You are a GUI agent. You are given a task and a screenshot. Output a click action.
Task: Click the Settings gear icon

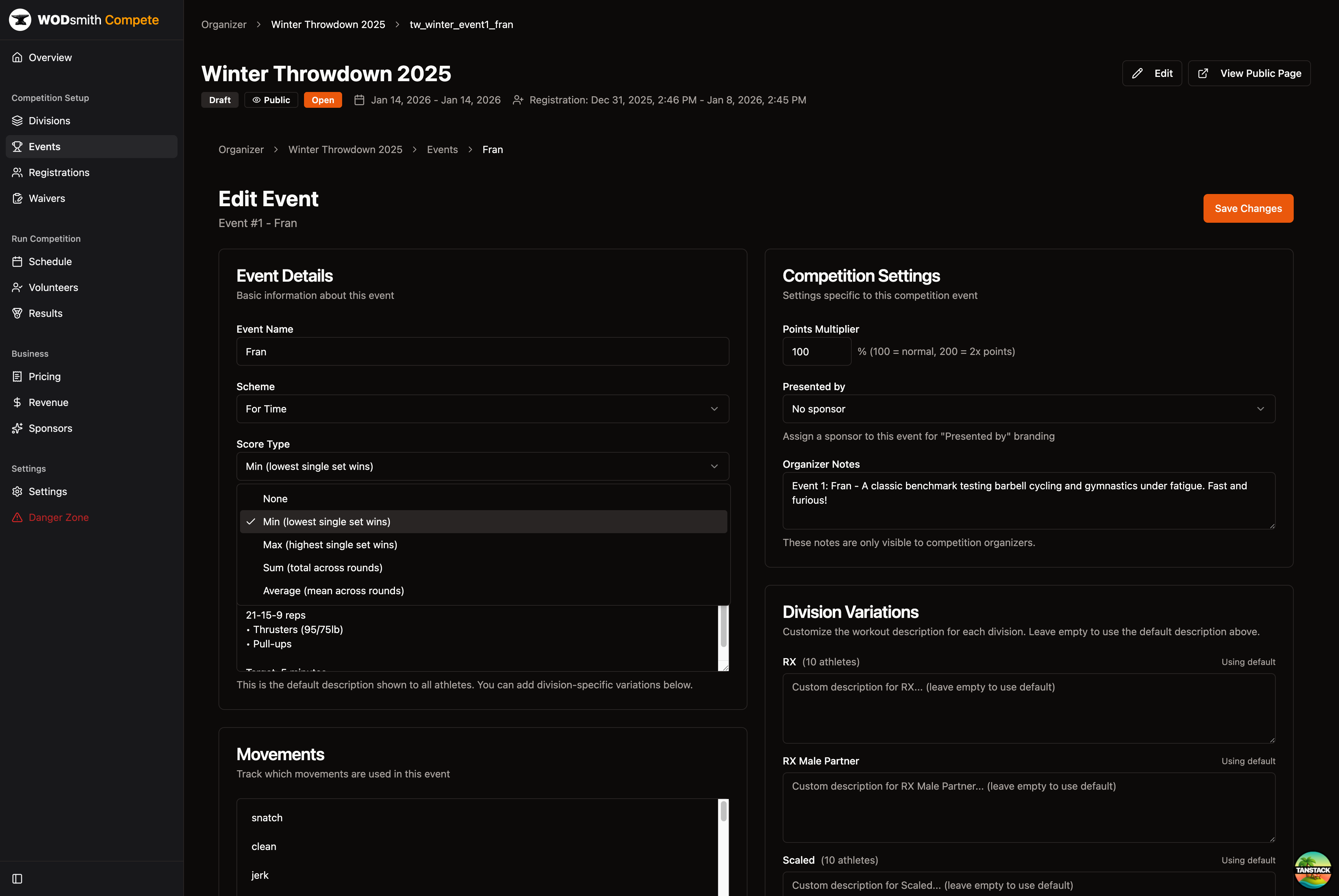pos(17,491)
